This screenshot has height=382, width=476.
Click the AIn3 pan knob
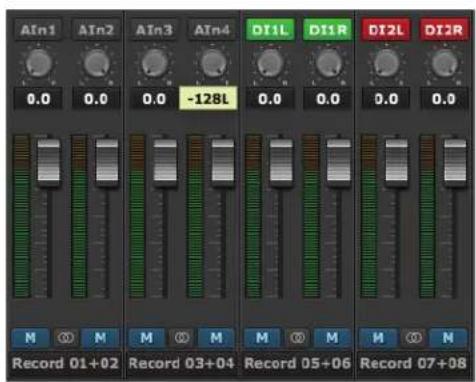pyautogui.click(x=155, y=63)
